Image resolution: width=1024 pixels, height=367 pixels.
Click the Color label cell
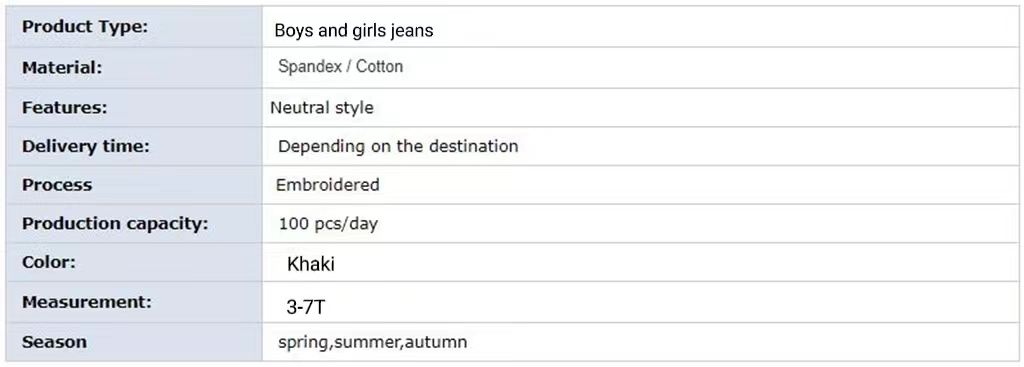pos(134,263)
